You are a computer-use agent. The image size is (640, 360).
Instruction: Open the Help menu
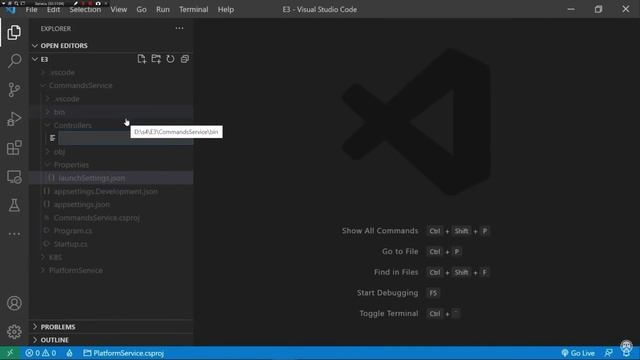tap(226, 9)
